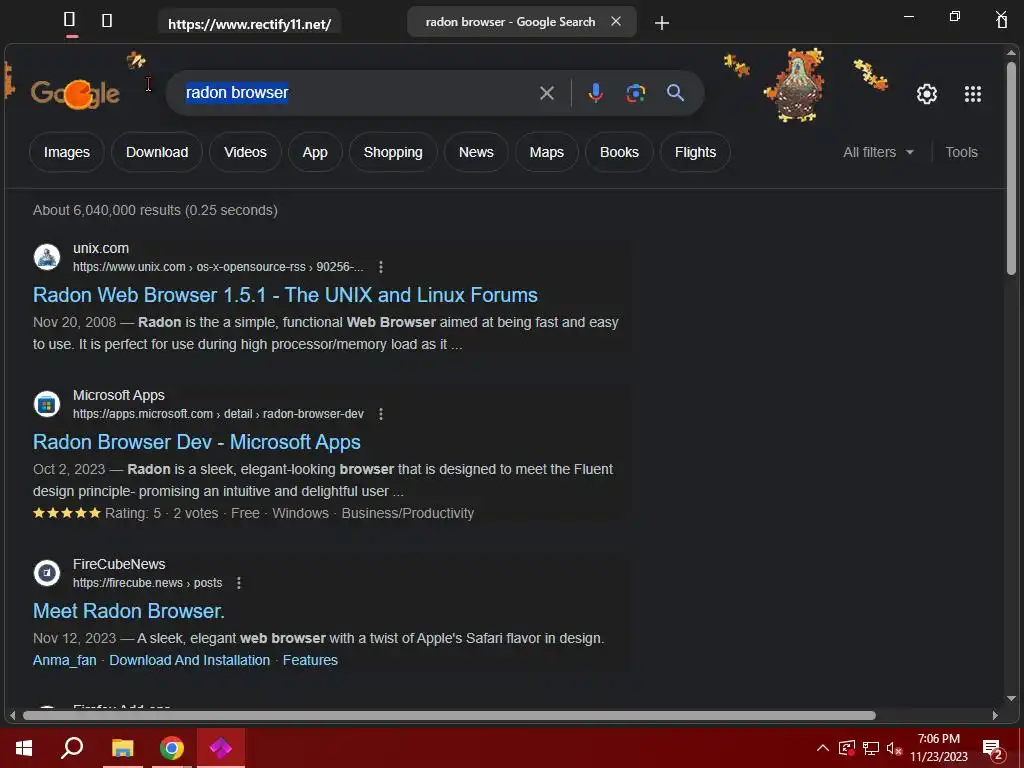1024x768 pixels.
Task: Open Google Chrome from the taskbar
Action: [172, 748]
